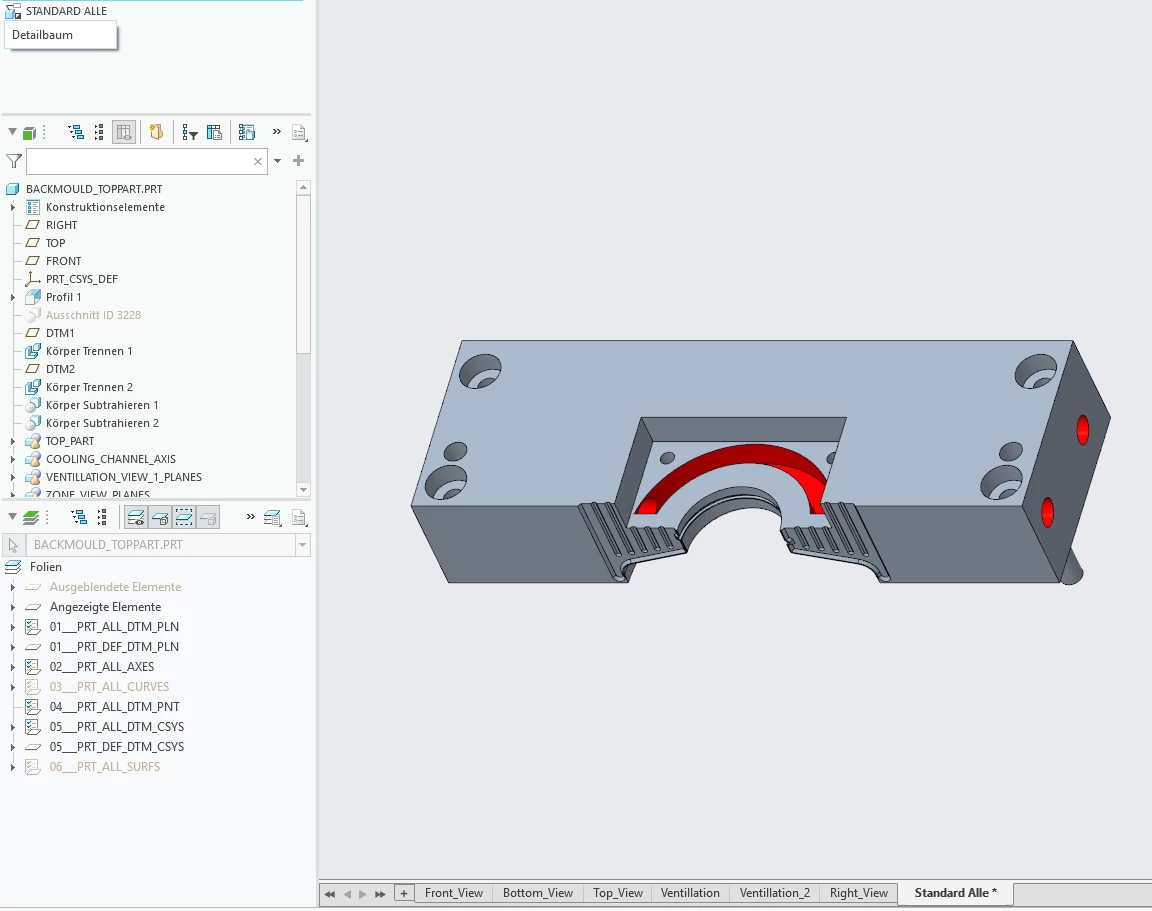The image size is (1152, 911).
Task: Click the new folder/group icon in model tree toolbar
Action: pyautogui.click(x=156, y=132)
